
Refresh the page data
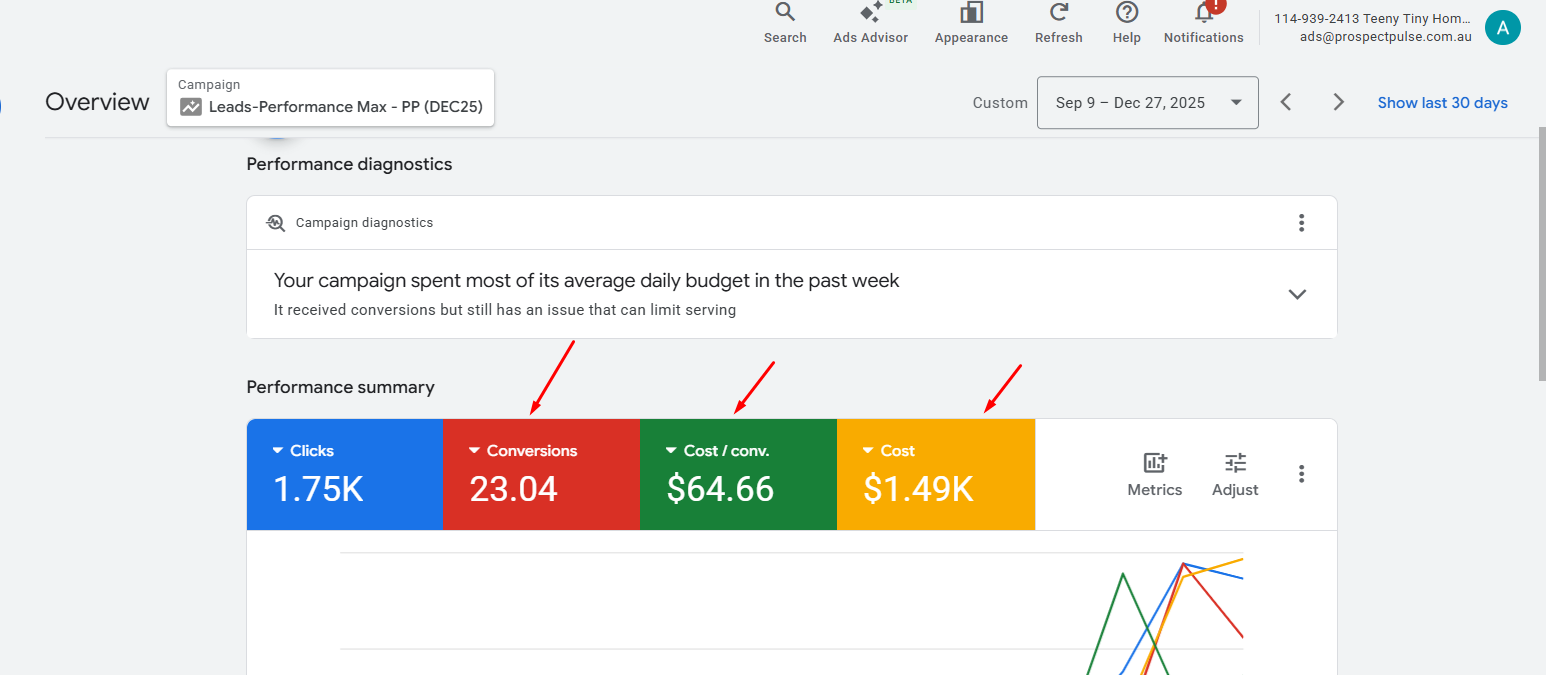pyautogui.click(x=1058, y=13)
